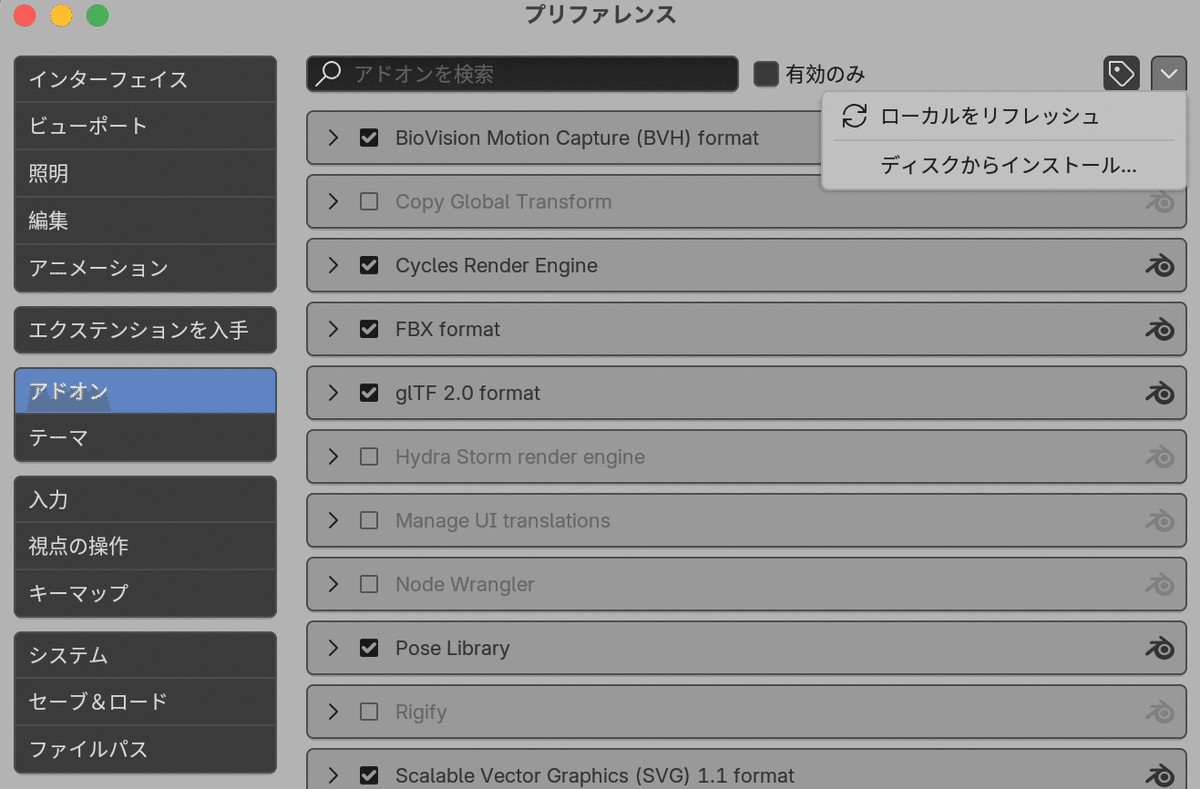Expand the BioVision Motion Capture (BVH) entry

334,138
